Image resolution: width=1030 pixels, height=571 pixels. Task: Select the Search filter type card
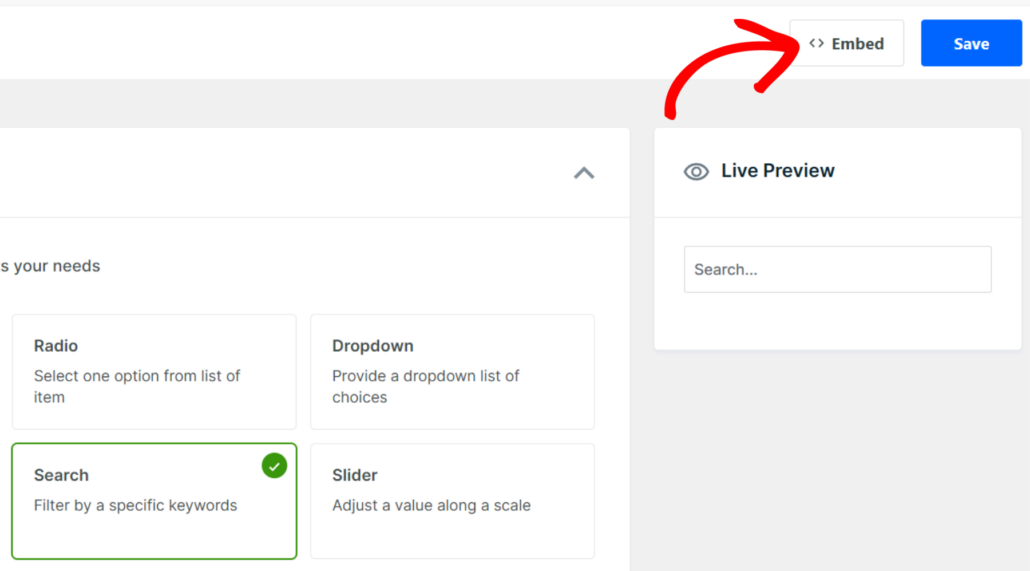coord(154,501)
